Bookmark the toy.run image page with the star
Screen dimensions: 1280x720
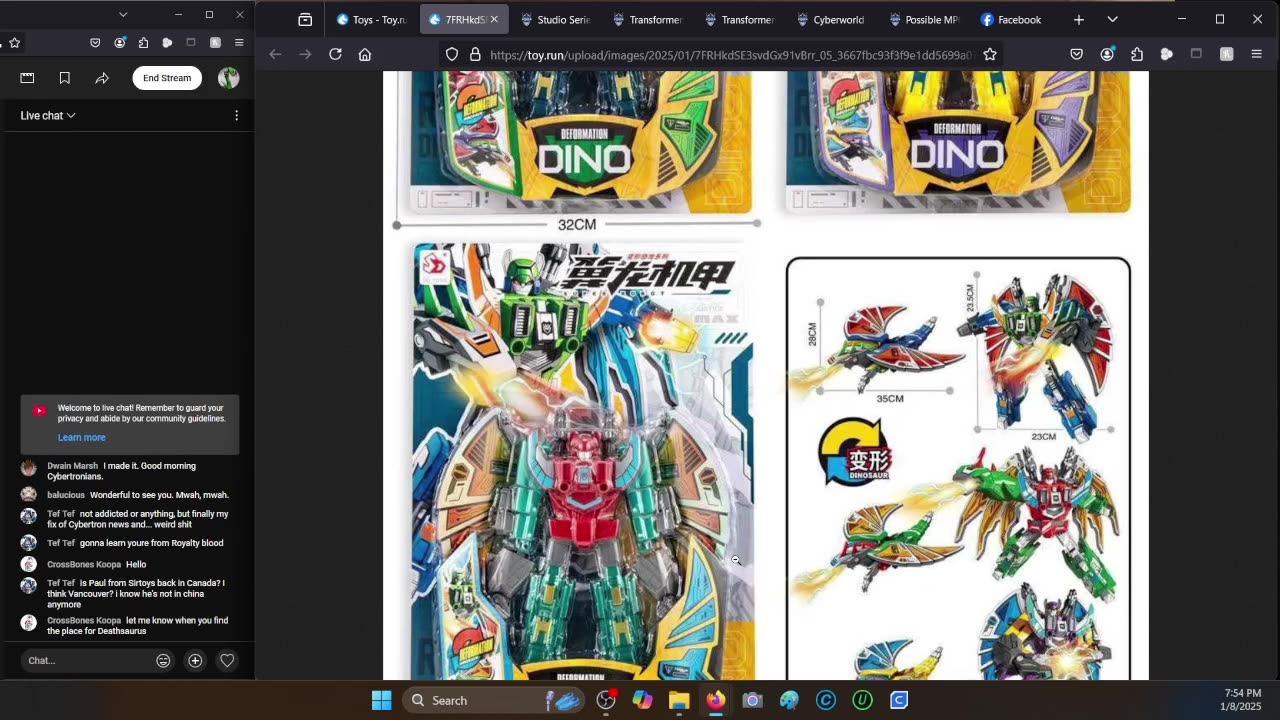coord(990,54)
